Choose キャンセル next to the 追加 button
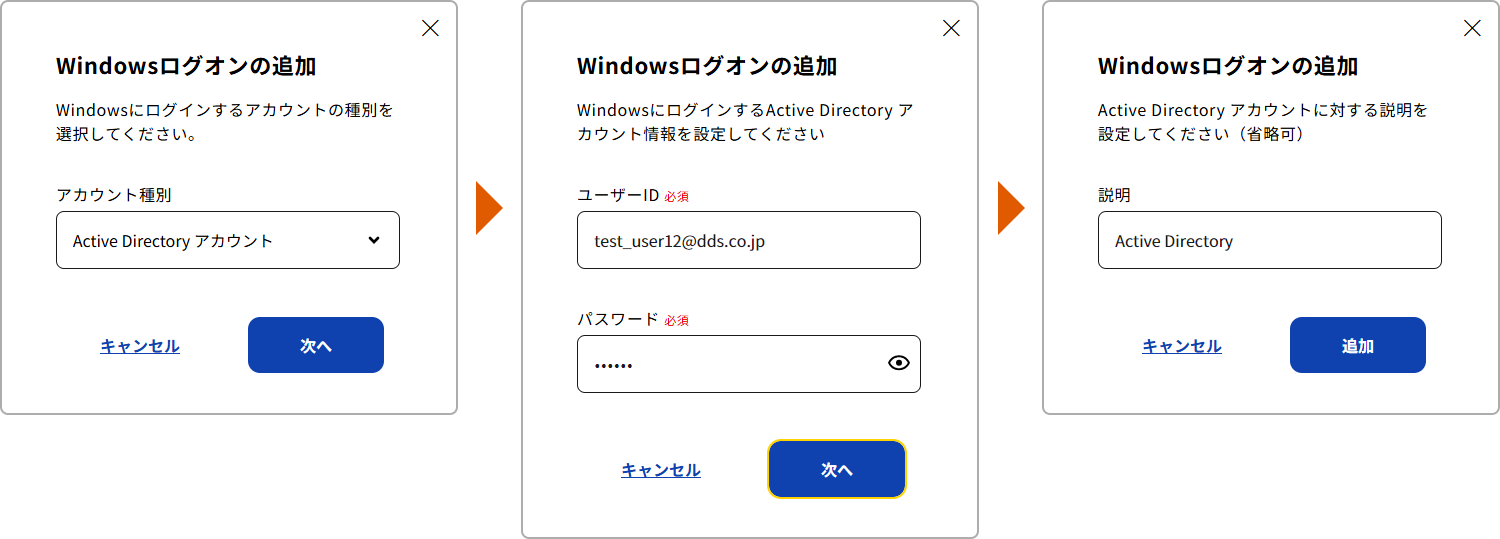This screenshot has width=1500, height=539. 1182,346
